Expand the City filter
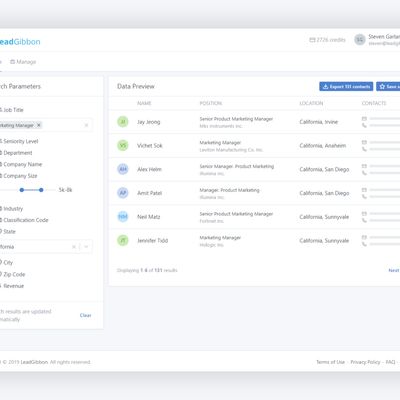Viewport: 400px width, 400px height. (x=7, y=262)
